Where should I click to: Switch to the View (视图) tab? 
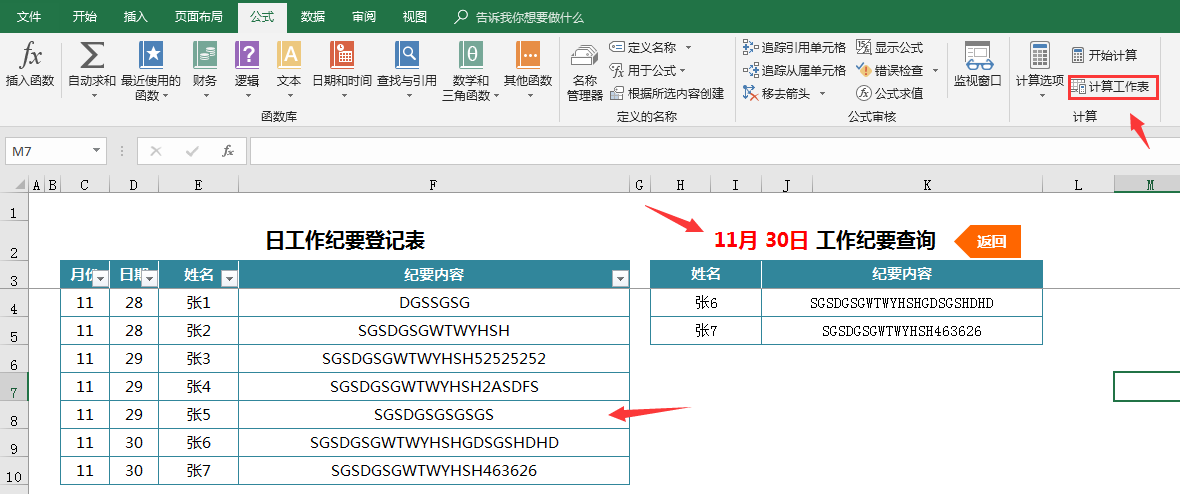point(415,17)
